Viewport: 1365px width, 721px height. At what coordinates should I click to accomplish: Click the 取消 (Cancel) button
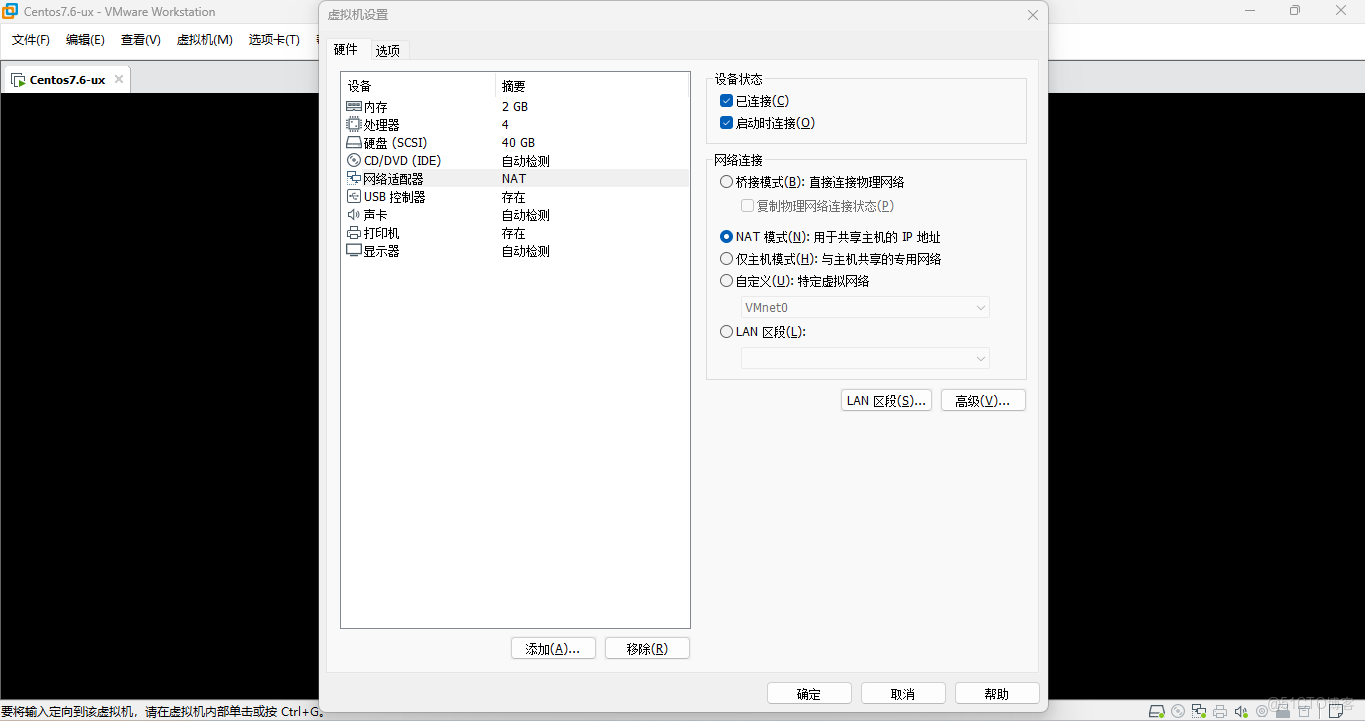coord(903,694)
